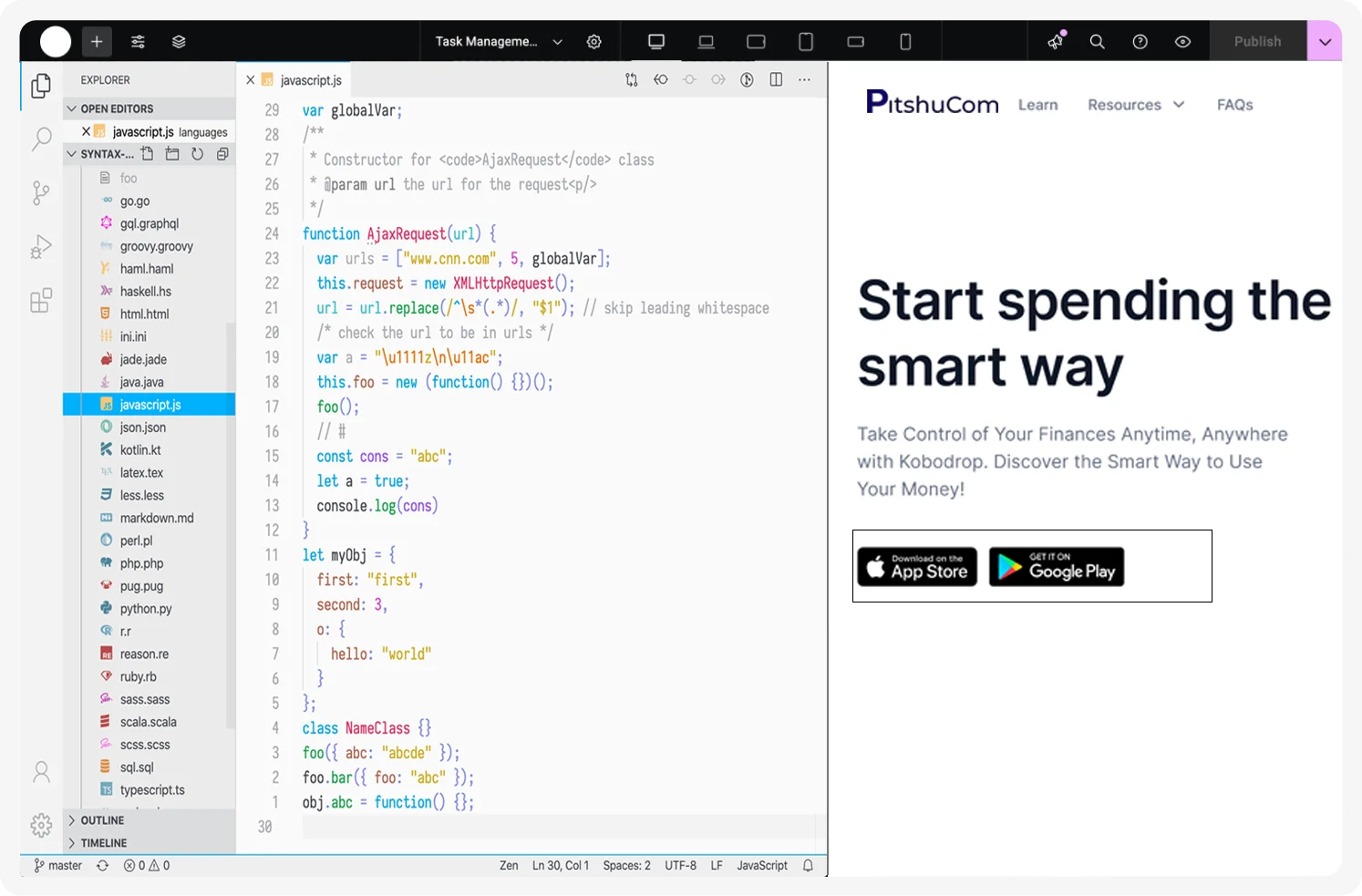This screenshot has height=896, width=1362.
Task: Click the notifications bell in status bar
Action: pyautogui.click(x=808, y=866)
